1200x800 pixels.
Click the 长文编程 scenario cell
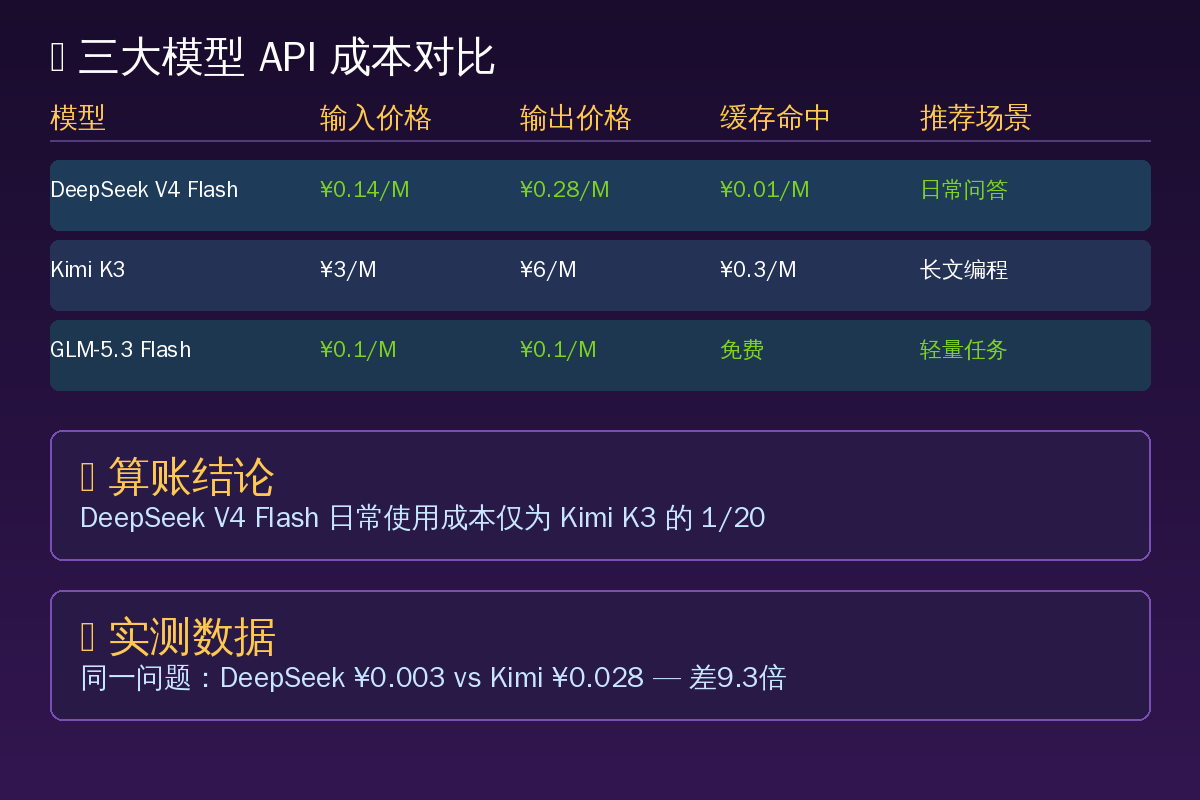(x=964, y=270)
